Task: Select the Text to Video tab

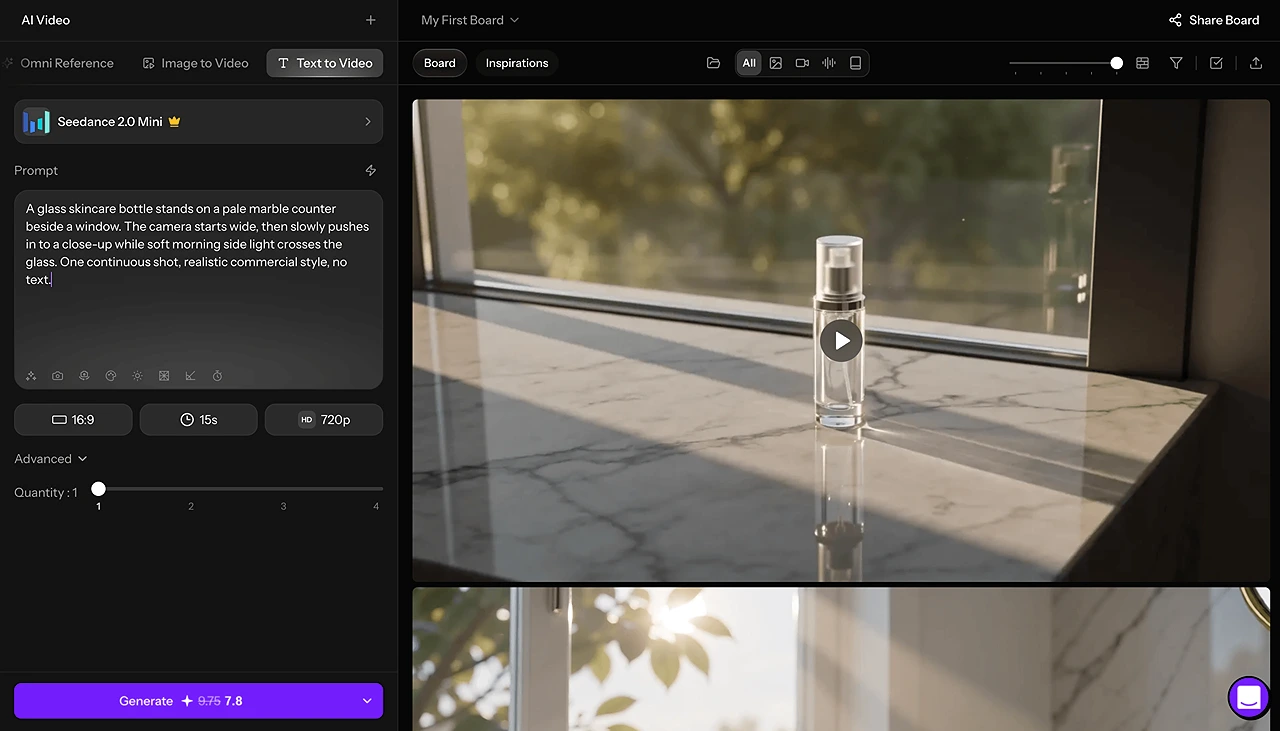Action: pos(325,63)
